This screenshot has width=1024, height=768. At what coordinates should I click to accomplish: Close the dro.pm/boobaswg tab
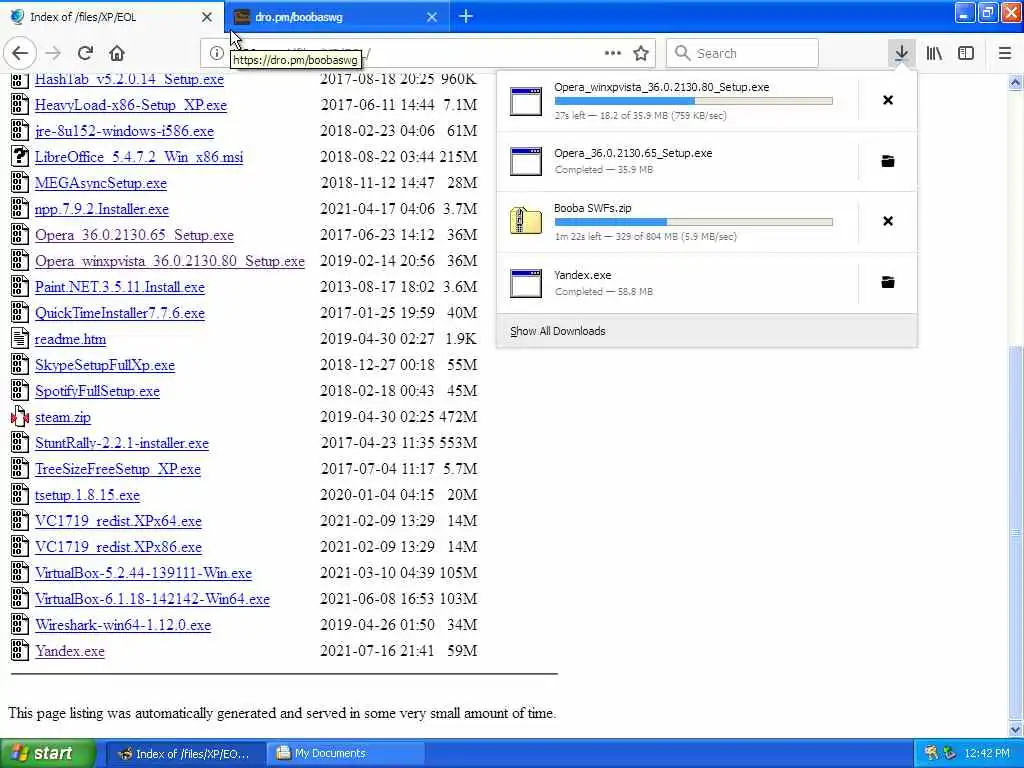click(432, 17)
